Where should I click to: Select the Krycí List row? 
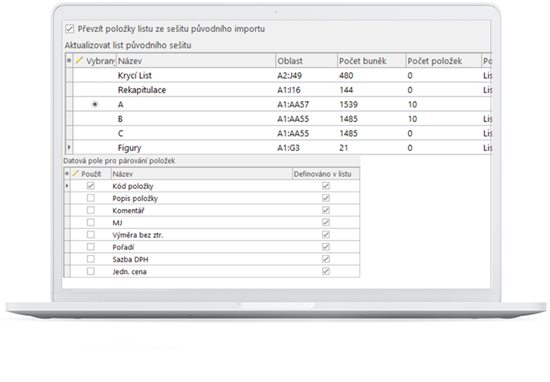[279, 75]
